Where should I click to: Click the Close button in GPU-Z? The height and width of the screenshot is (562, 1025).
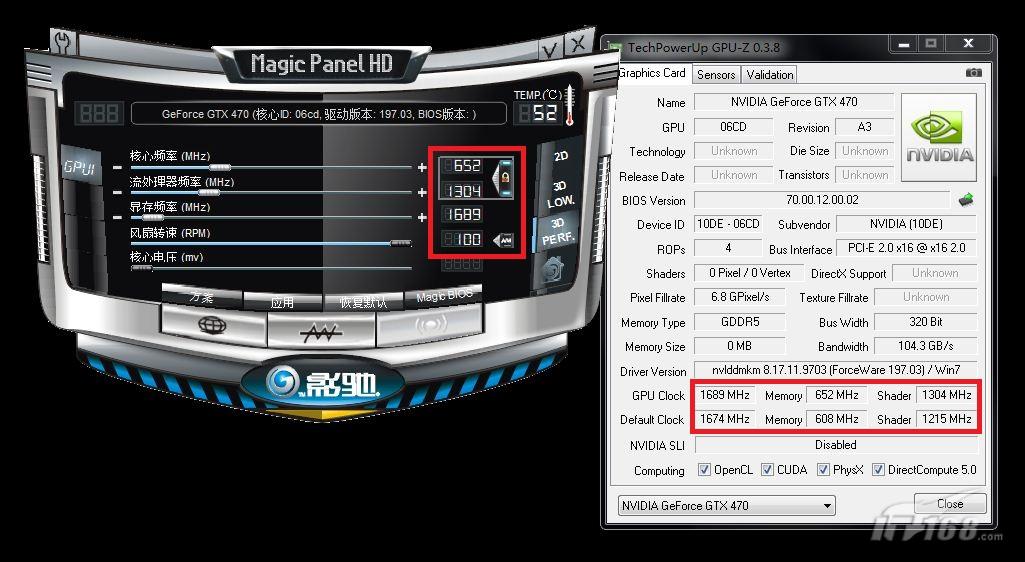(x=949, y=504)
